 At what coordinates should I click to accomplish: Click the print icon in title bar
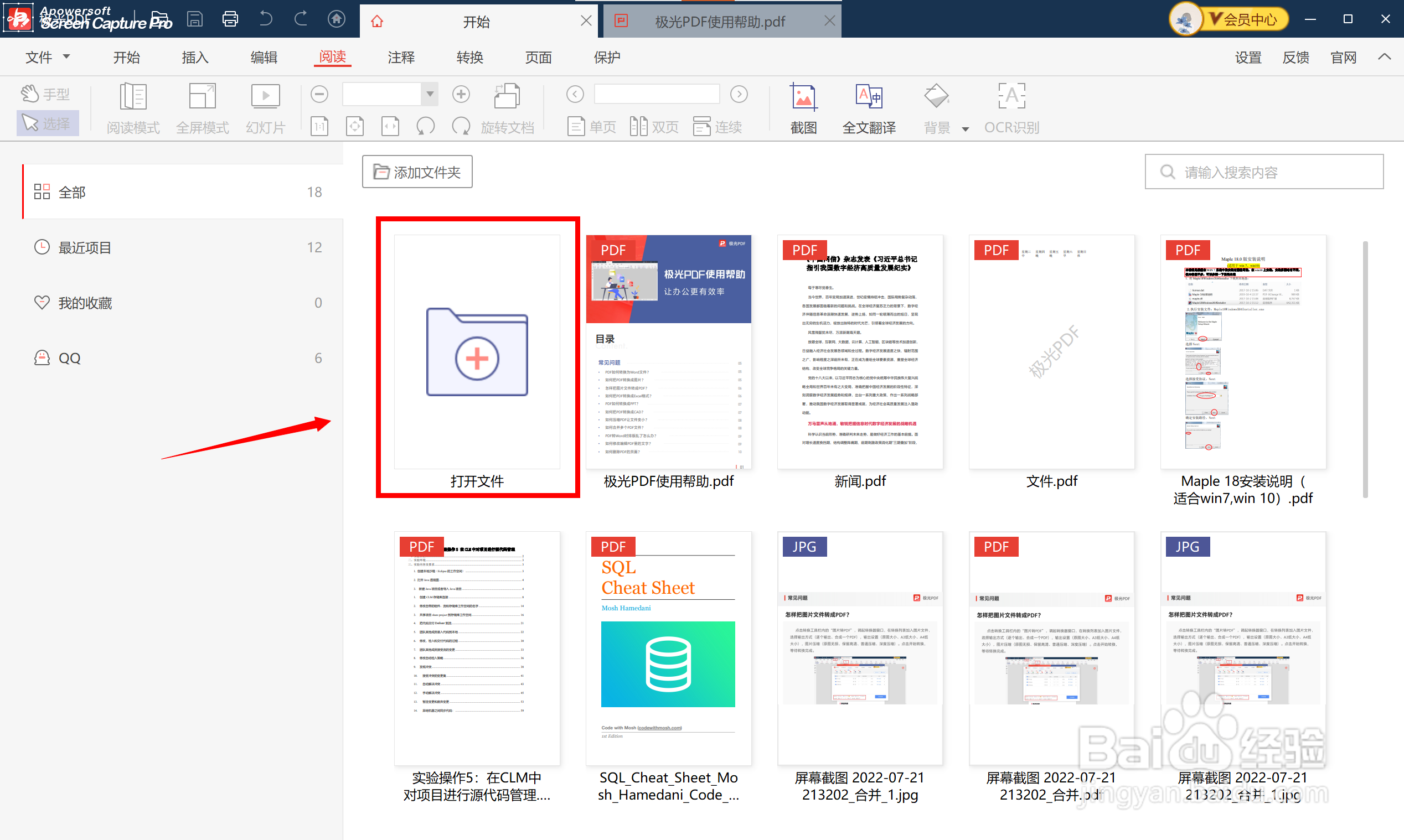pos(230,19)
